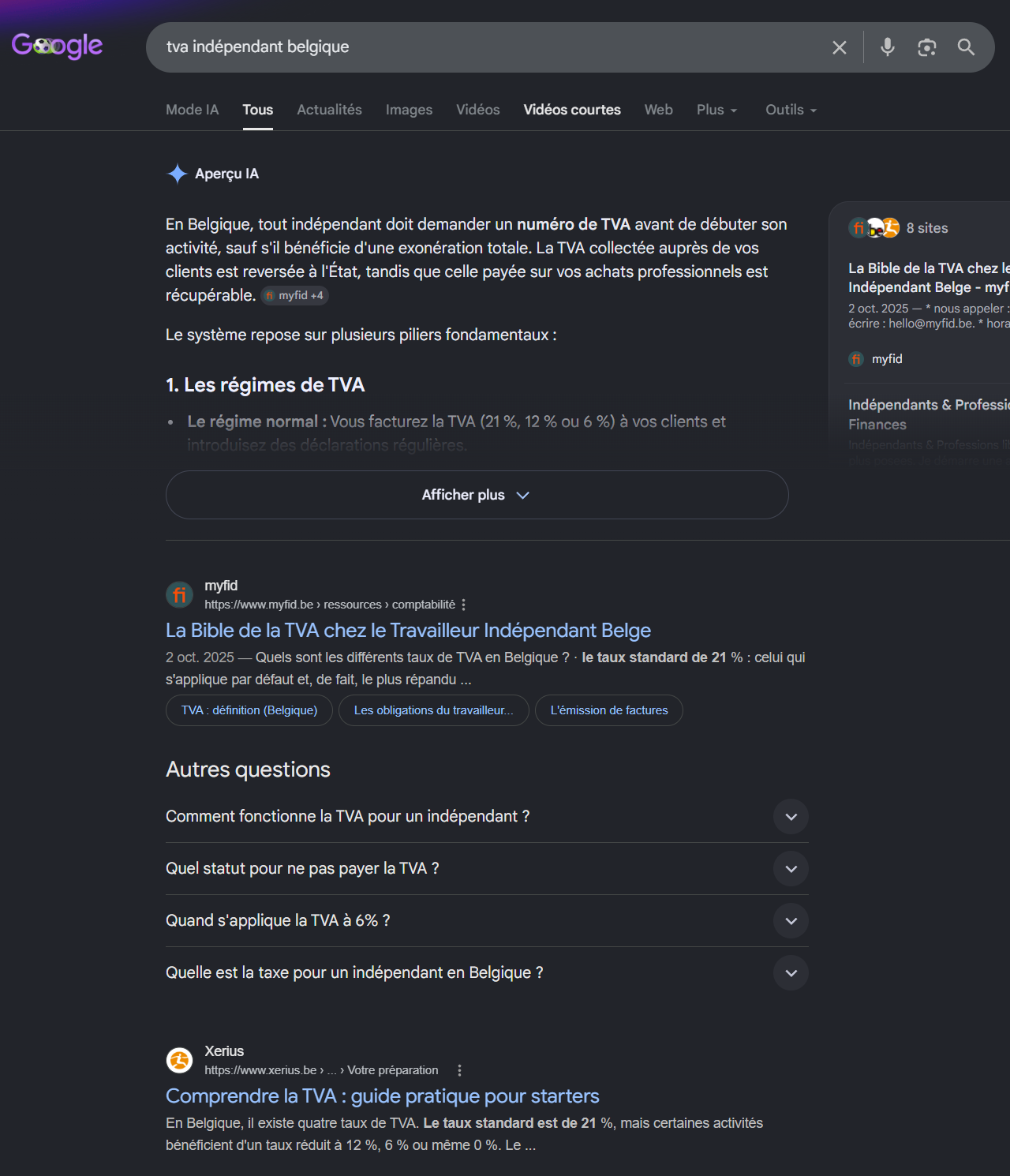Expand 'Comment fonctionne la TVA pour un indépendant ?'
Image resolution: width=1010 pixels, height=1176 pixels.
click(487, 817)
